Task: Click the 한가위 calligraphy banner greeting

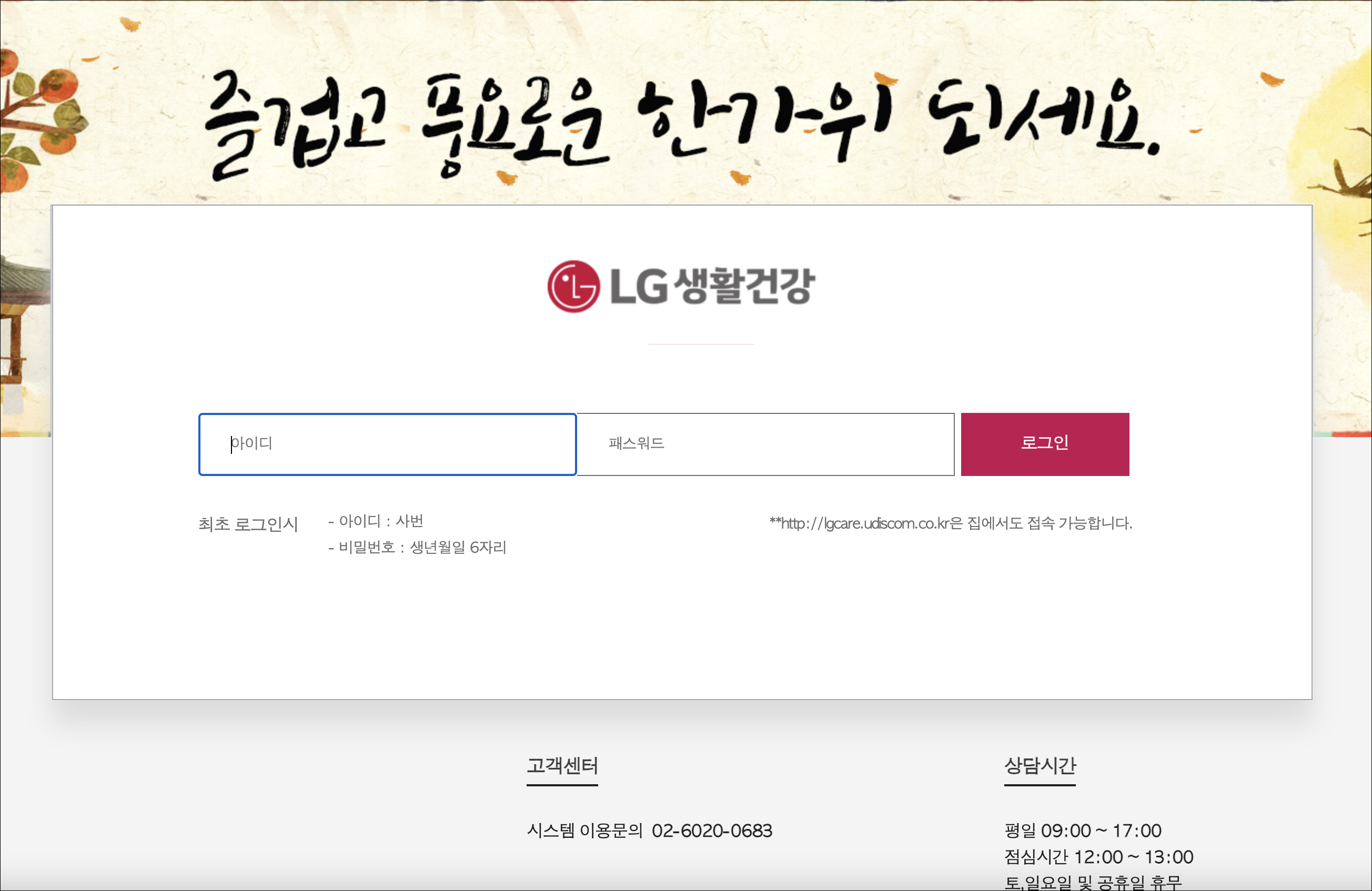Action: (x=680, y=121)
